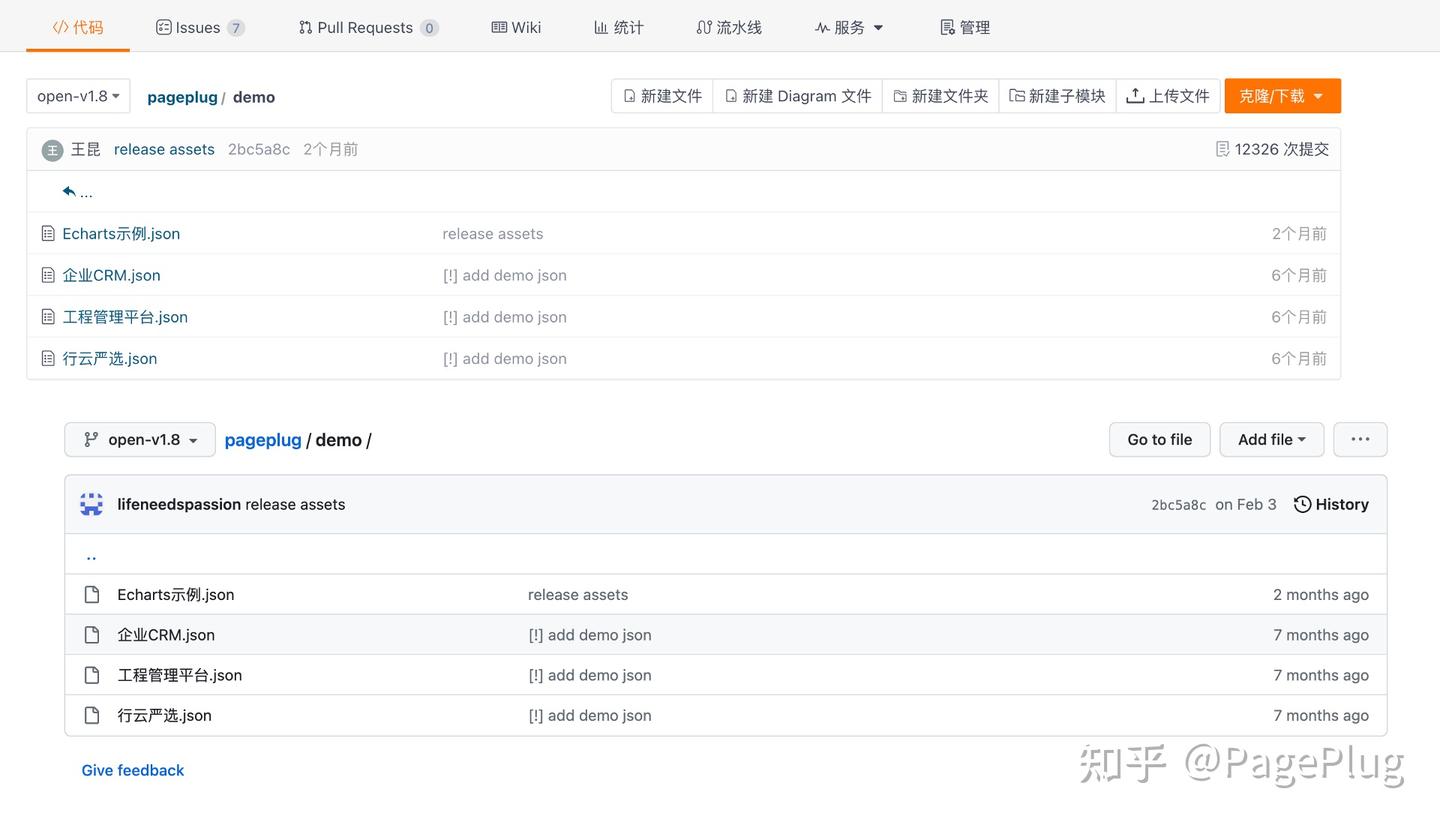
Task: Open the 管理 tab
Action: tap(965, 27)
